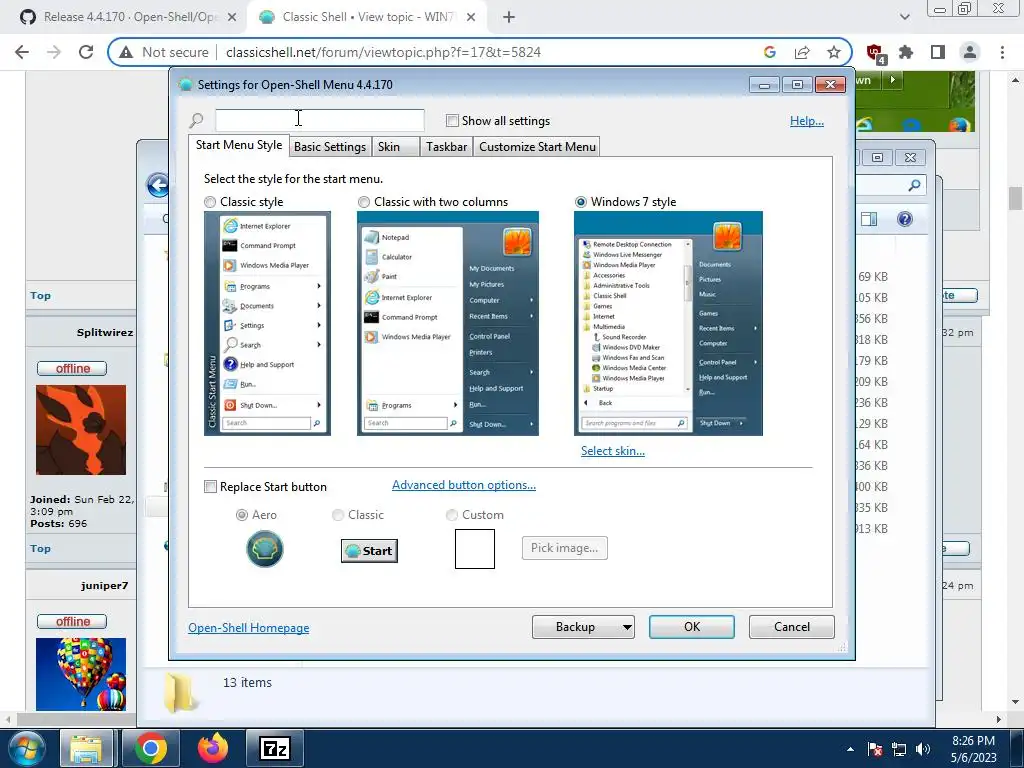Click the Windows Start orb
This screenshot has height=768, width=1024.
pyautogui.click(x=26, y=748)
